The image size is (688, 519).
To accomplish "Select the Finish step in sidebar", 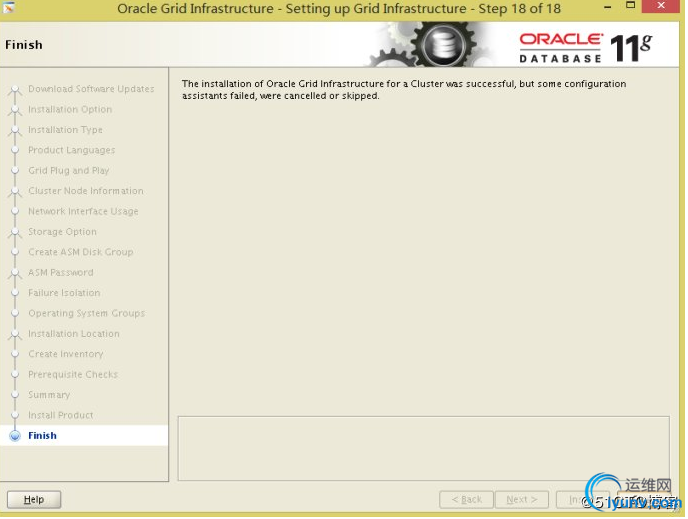I will (x=43, y=436).
